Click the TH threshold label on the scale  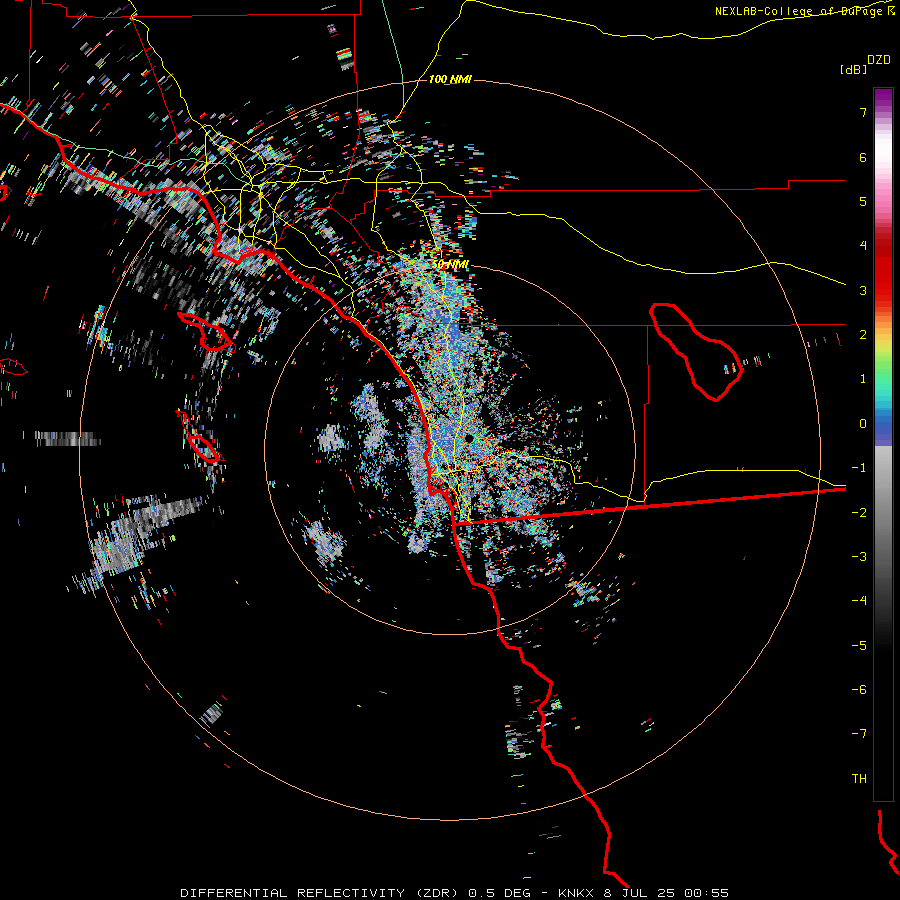[859, 779]
